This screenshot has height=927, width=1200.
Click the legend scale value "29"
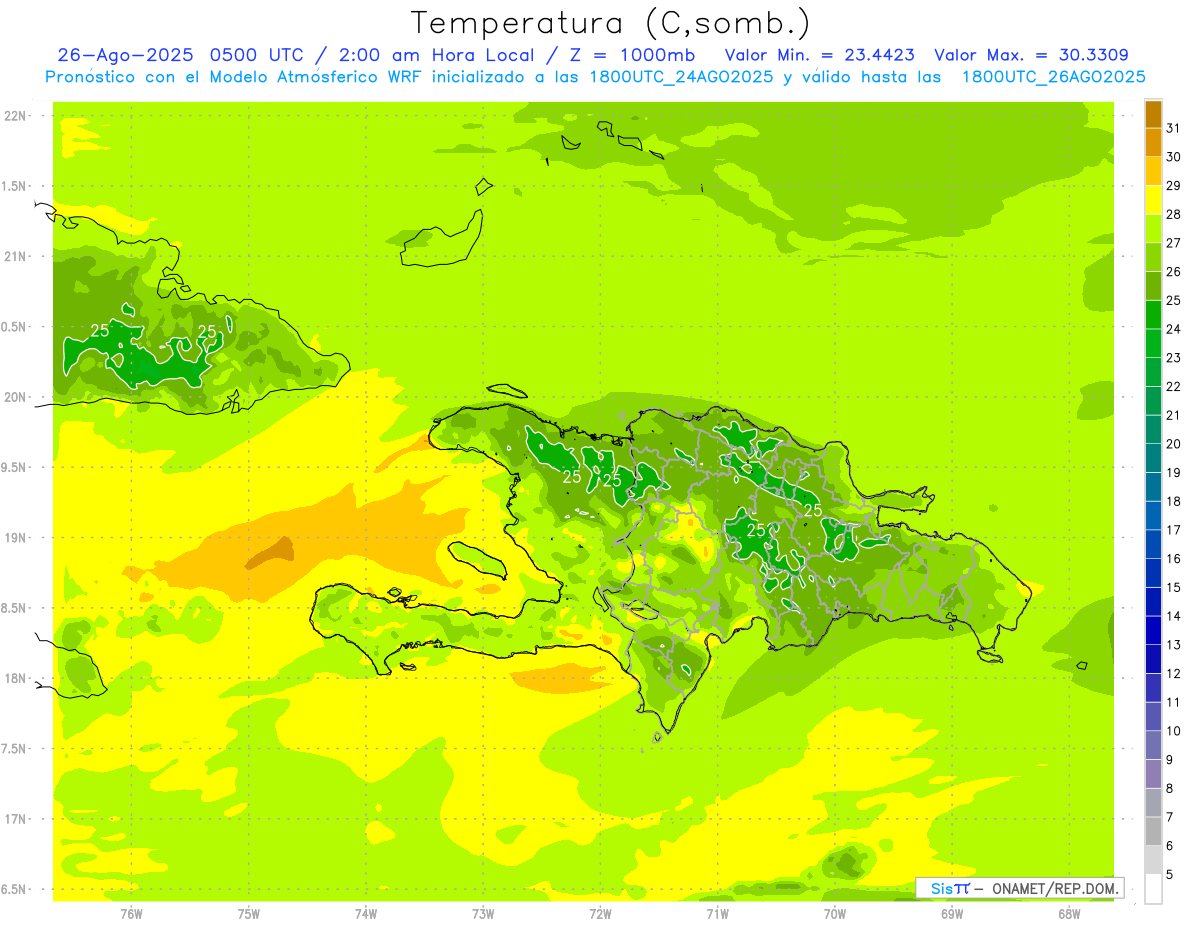coord(1174,185)
